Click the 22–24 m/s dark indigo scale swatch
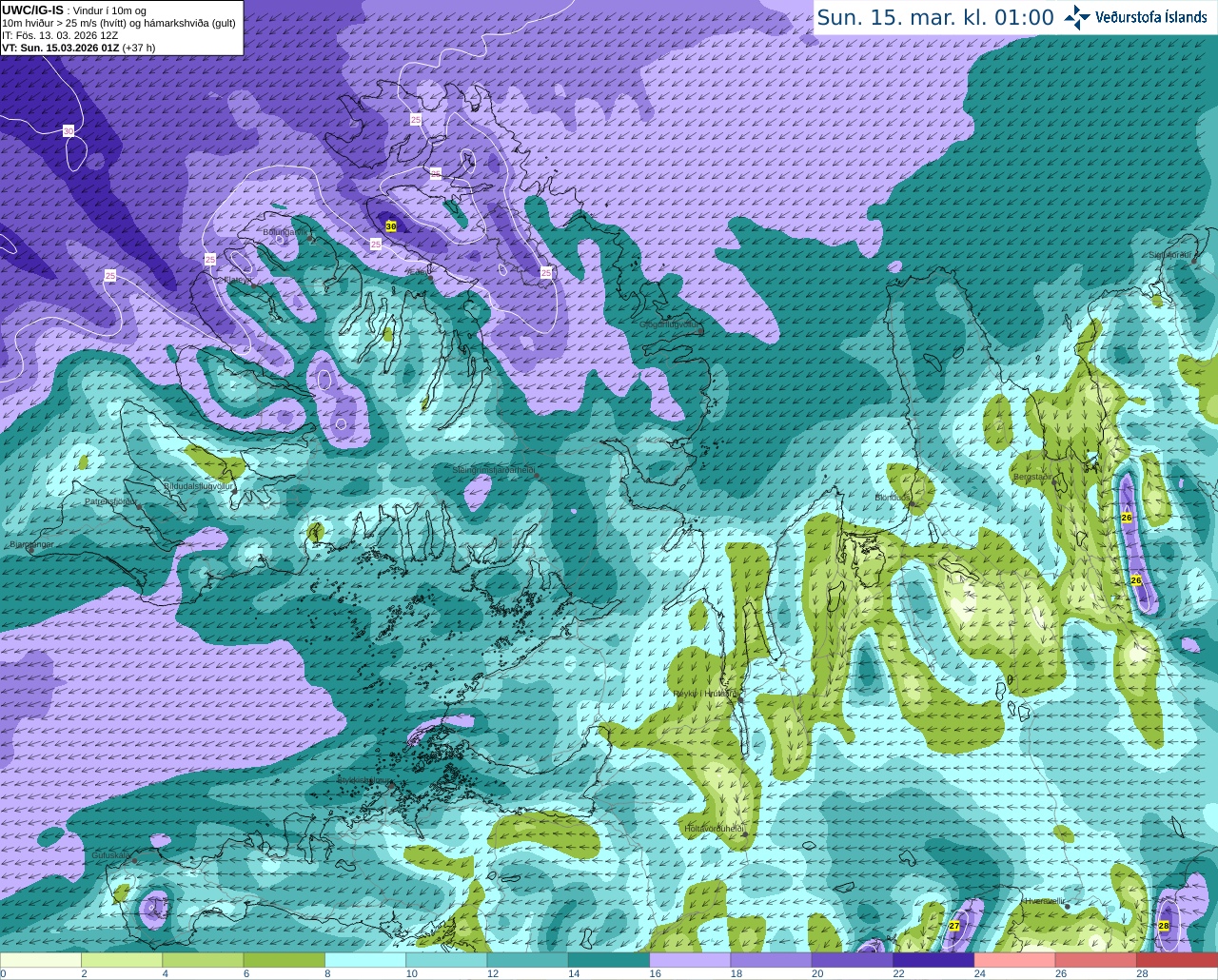Image resolution: width=1218 pixels, height=980 pixels. pos(933,960)
